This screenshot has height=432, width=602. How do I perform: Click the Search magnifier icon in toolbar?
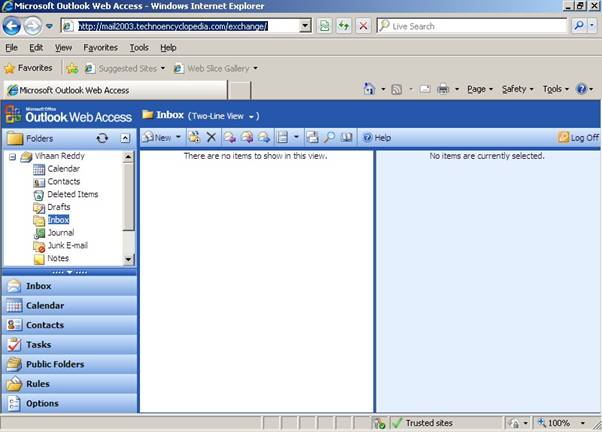point(329,137)
